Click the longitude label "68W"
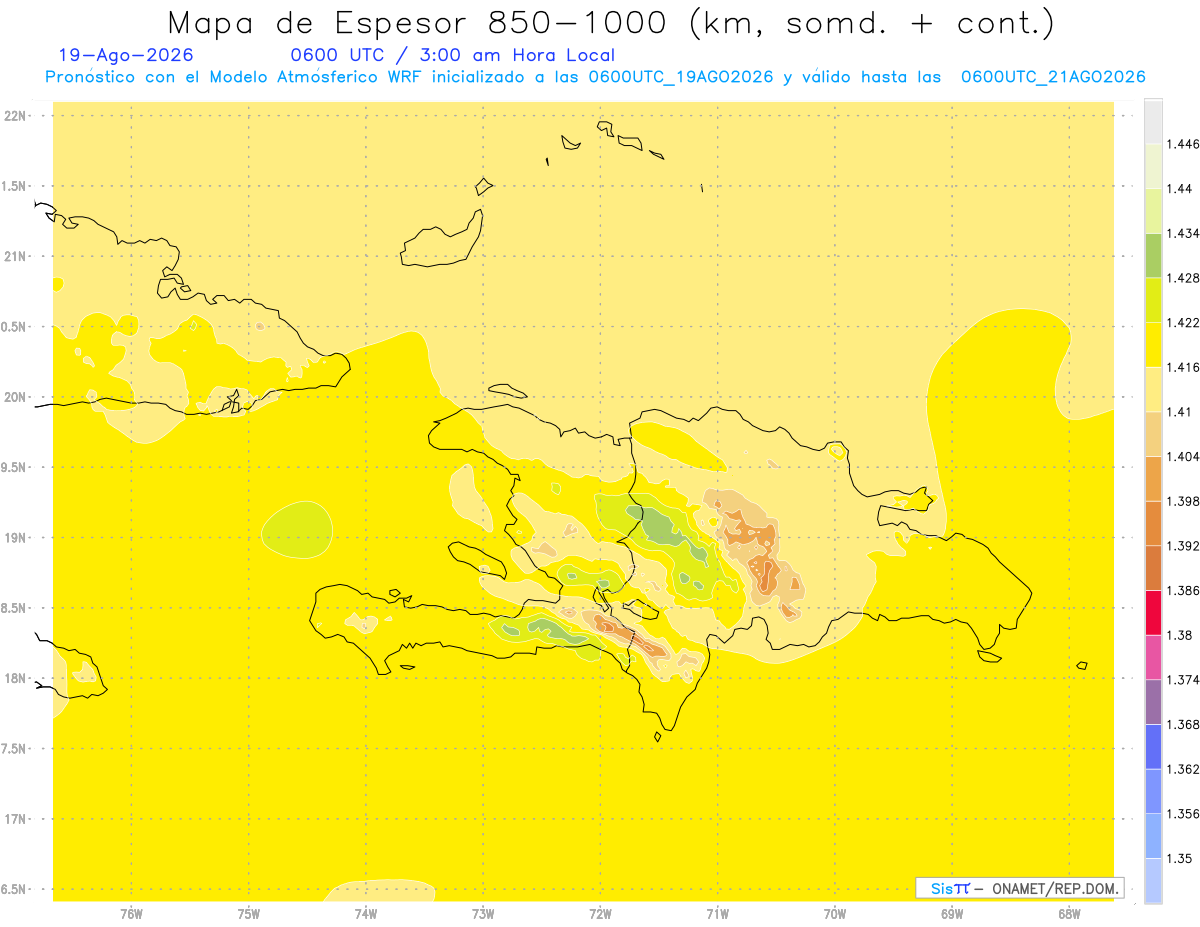Screen dimensions: 1200x927 1069,913
